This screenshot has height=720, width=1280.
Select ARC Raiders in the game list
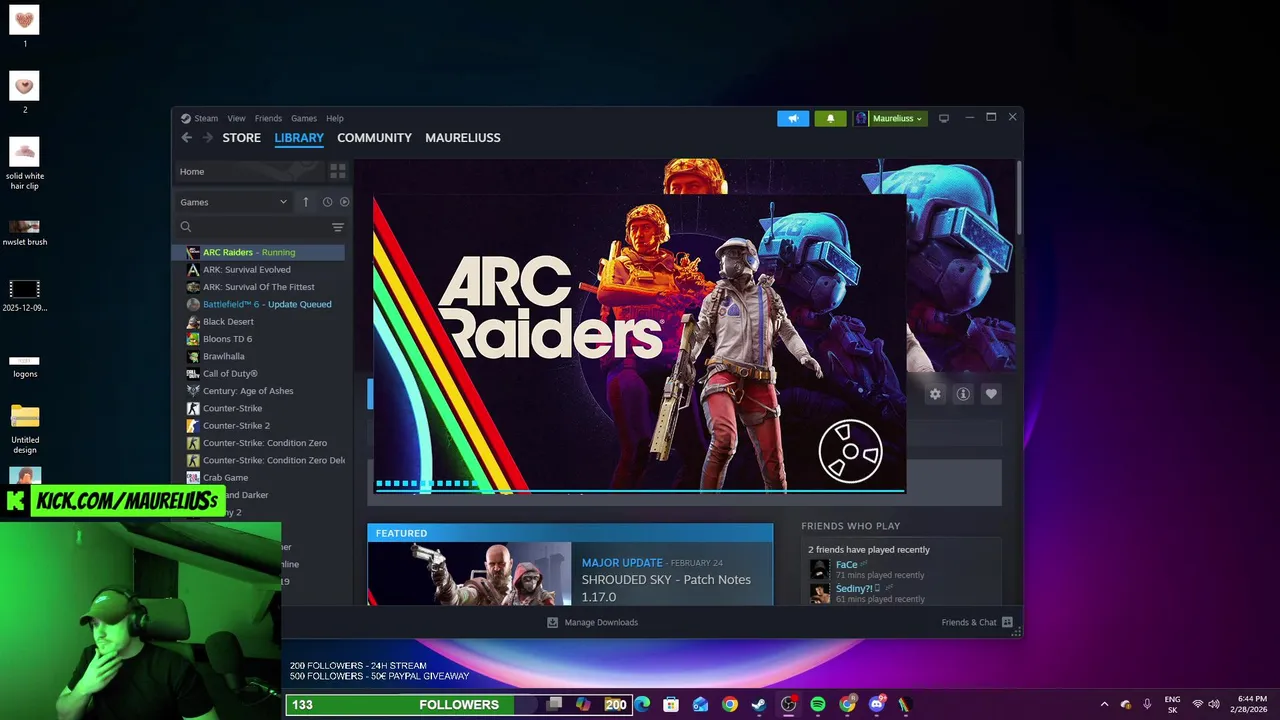pyautogui.click(x=260, y=252)
